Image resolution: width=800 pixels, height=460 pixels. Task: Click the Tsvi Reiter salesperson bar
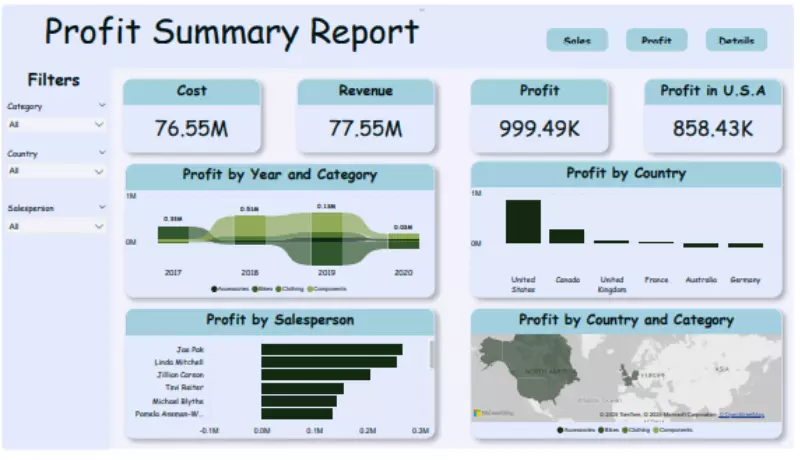(303, 389)
